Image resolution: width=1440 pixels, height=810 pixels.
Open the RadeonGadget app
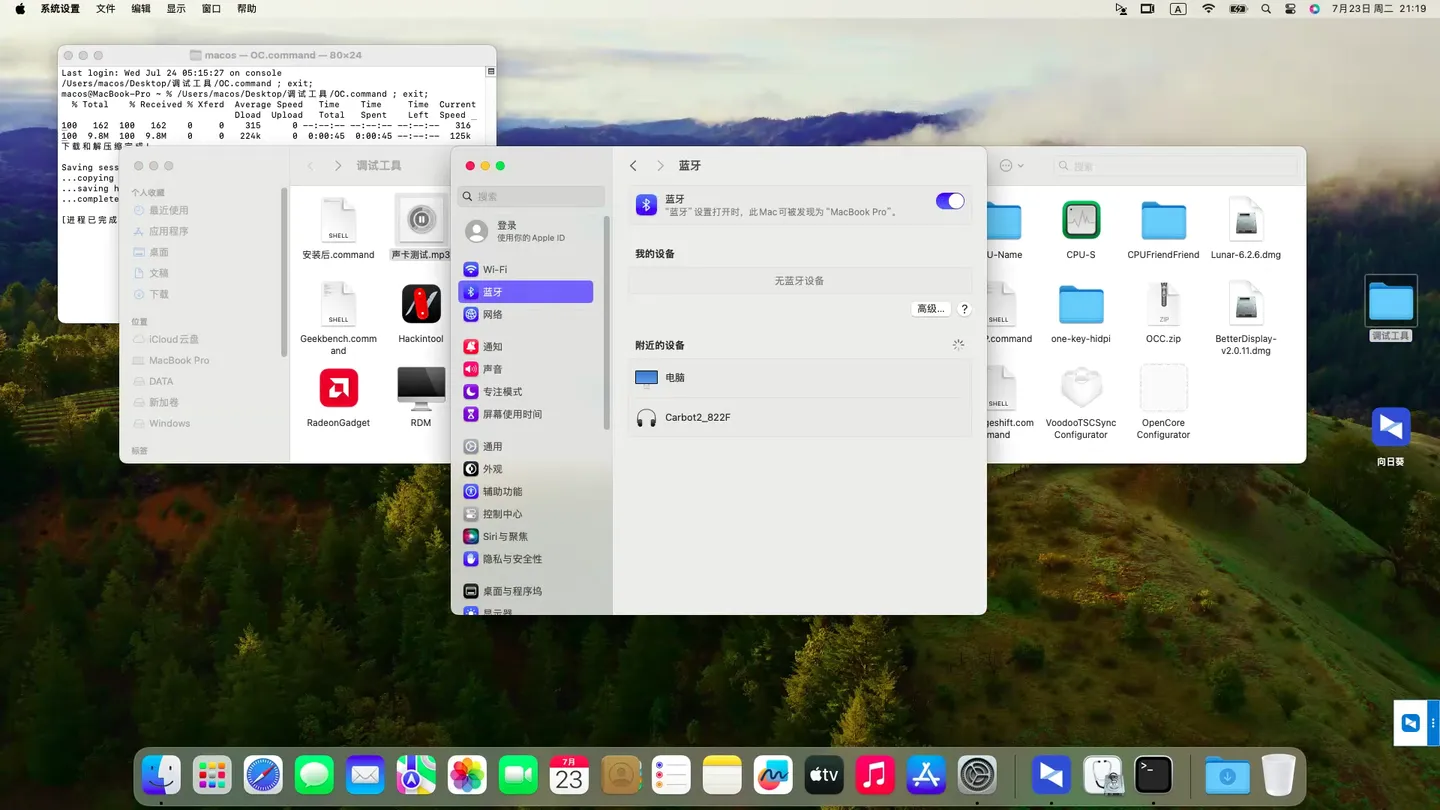click(338, 389)
